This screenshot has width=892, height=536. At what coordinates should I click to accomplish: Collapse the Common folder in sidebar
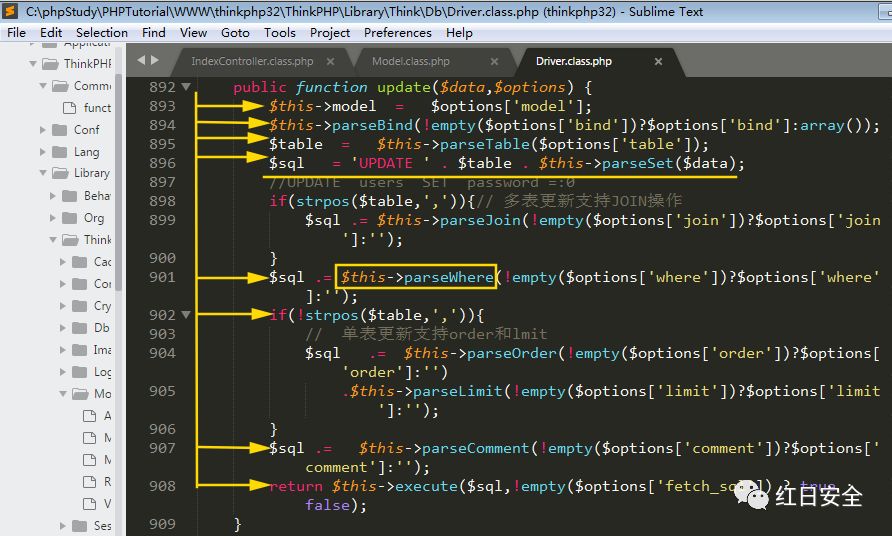43,86
